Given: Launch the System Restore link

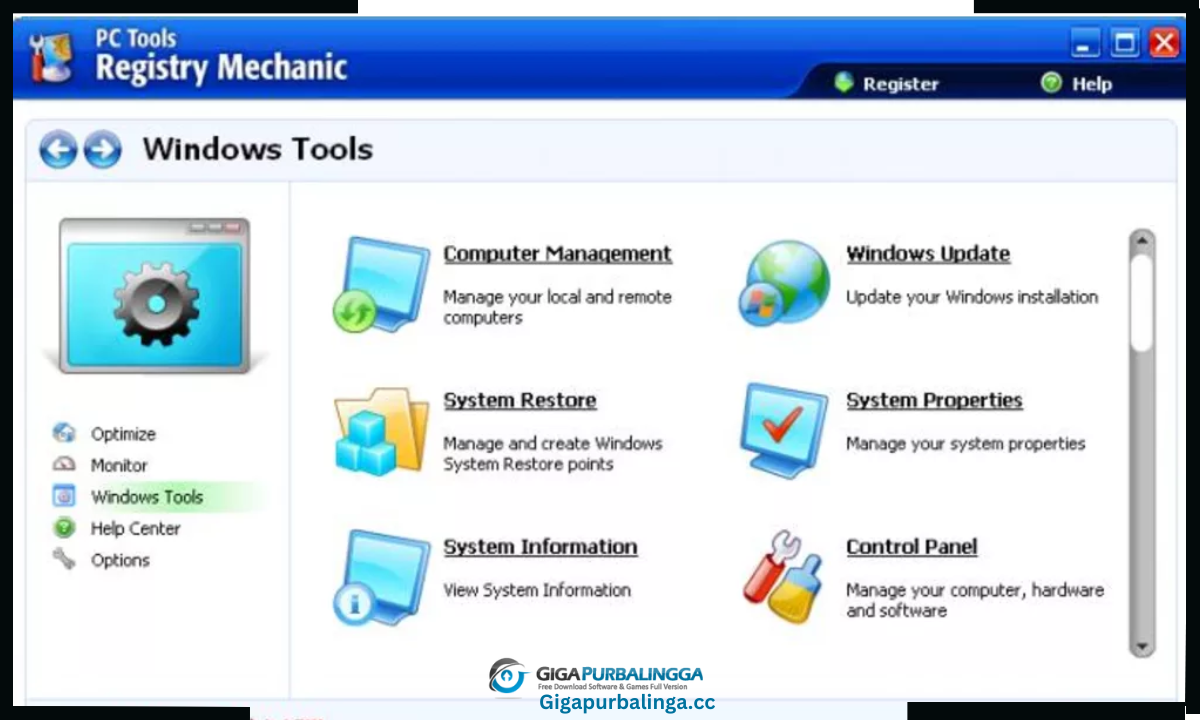Looking at the screenshot, I should 520,400.
